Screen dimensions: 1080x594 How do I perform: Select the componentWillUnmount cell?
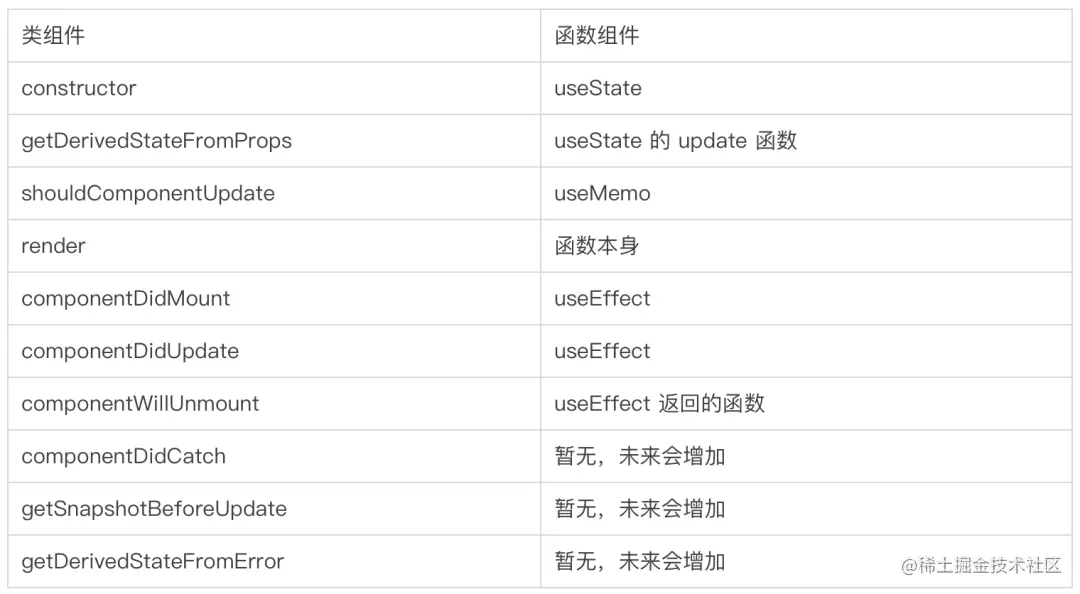[140, 404]
